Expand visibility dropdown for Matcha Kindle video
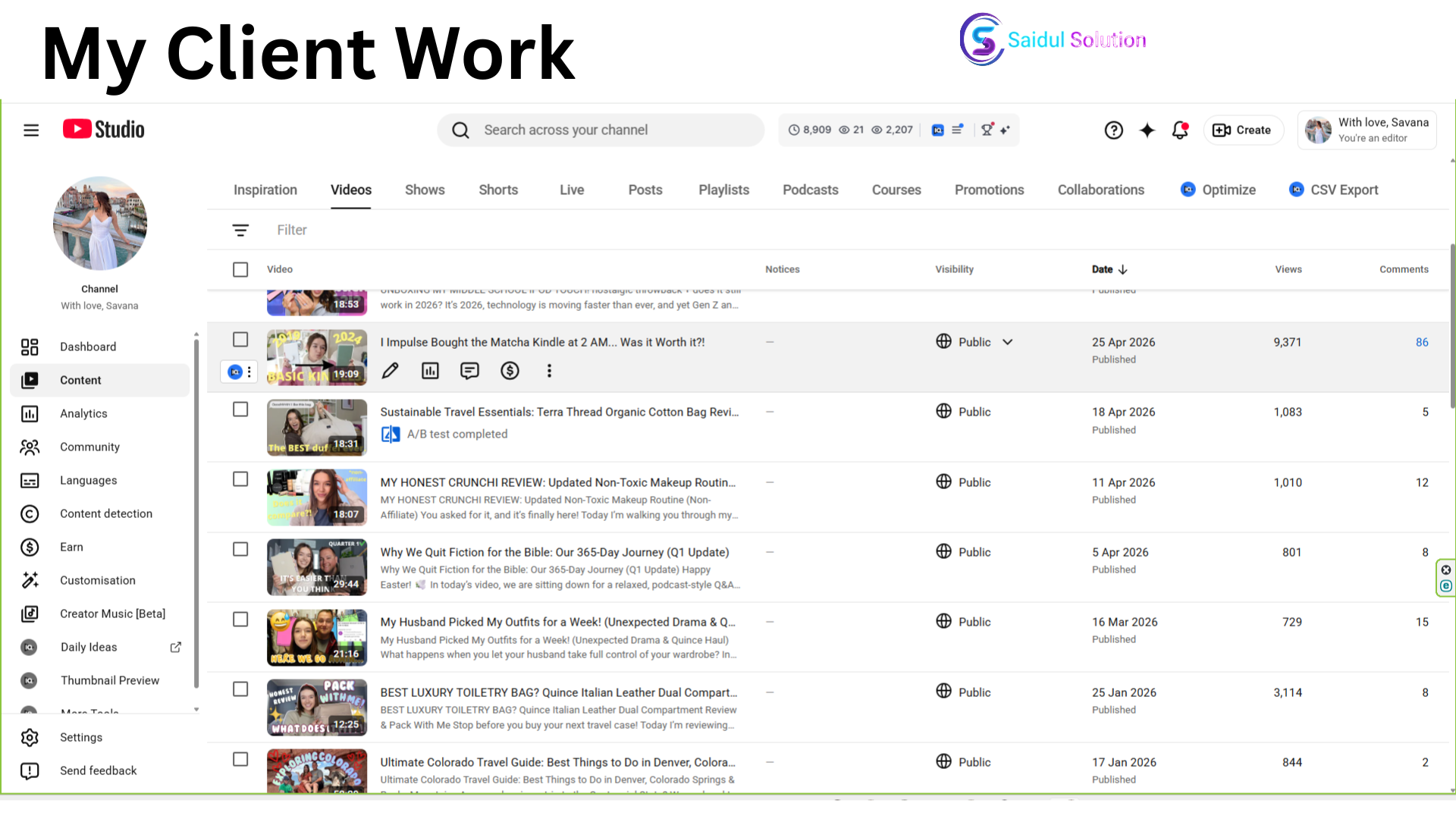The image size is (1456, 819). tap(1007, 342)
